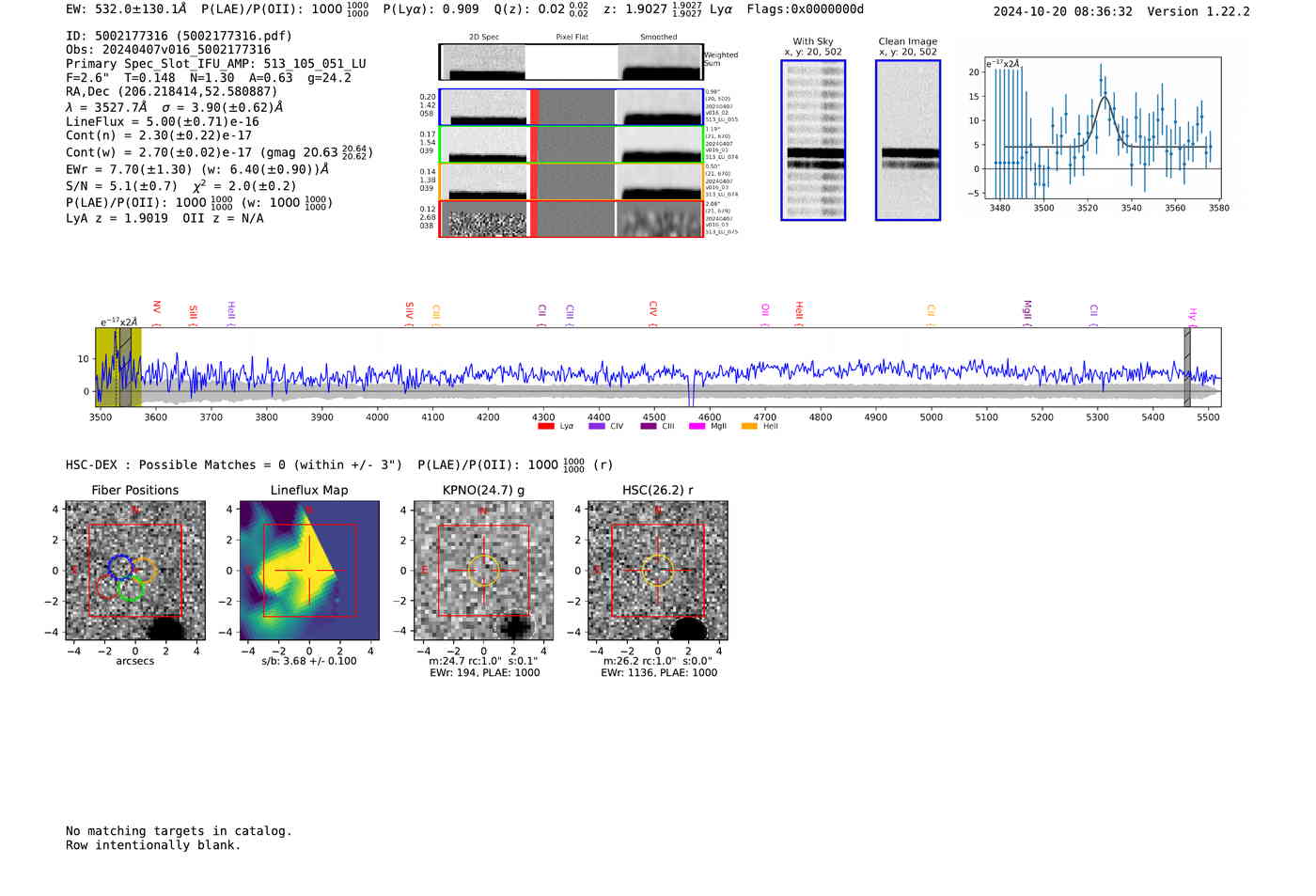Click the NV line marker above spectrum
The image size is (1316, 896).
(x=156, y=312)
